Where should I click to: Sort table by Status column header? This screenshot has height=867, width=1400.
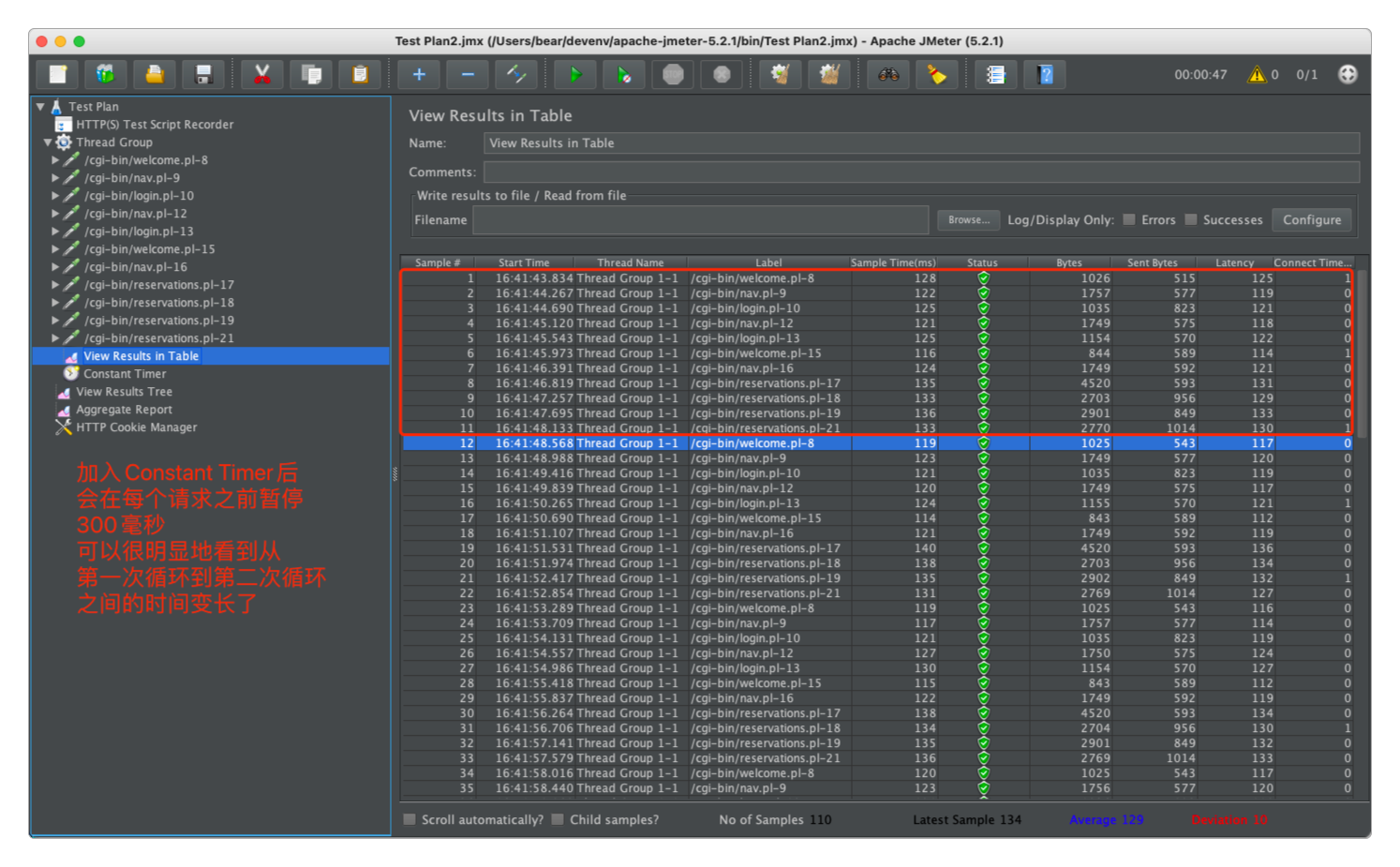982,262
